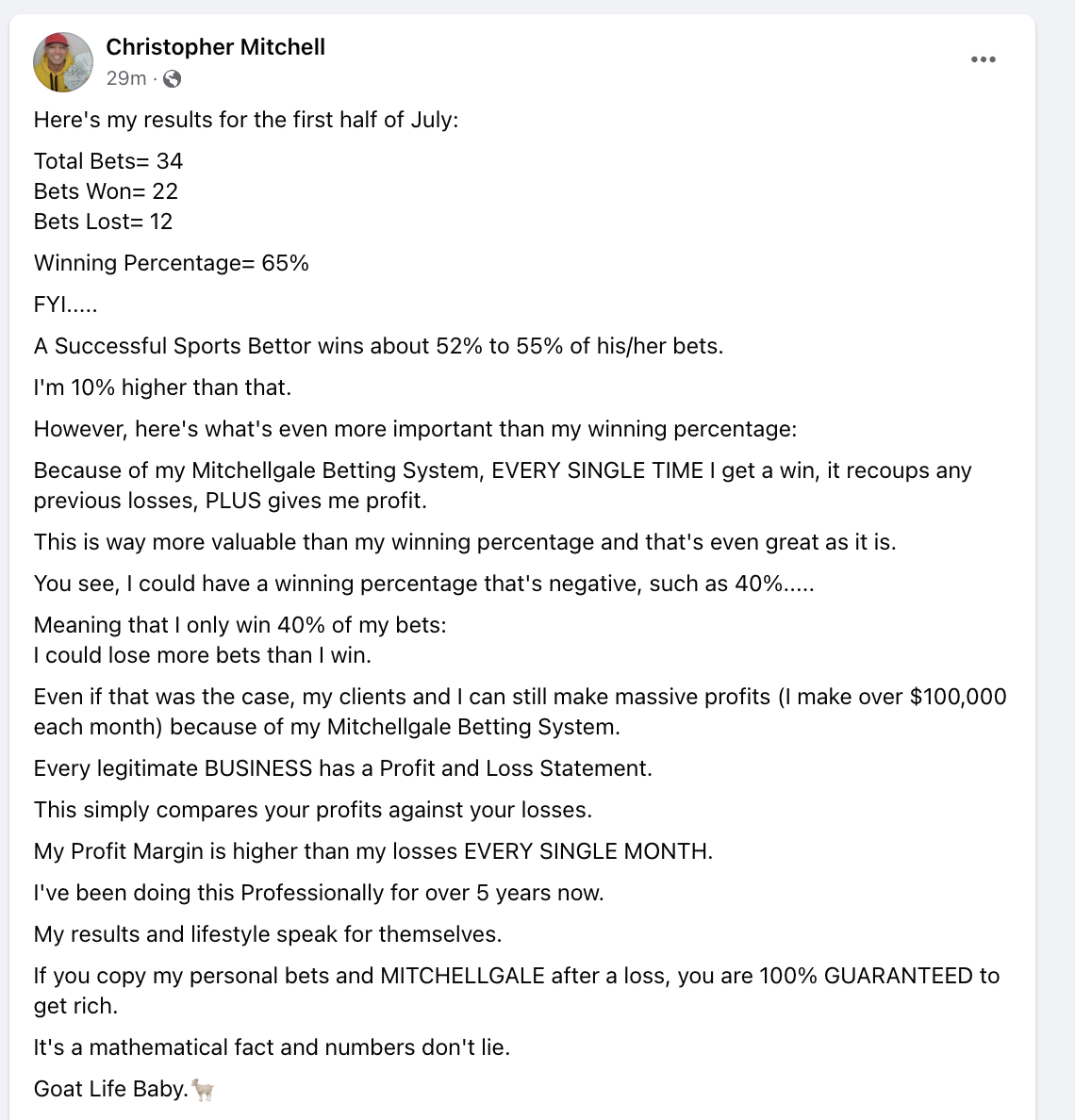
Task: Click the 'It's a mathematical fact' sentence
Action: coord(273,1047)
